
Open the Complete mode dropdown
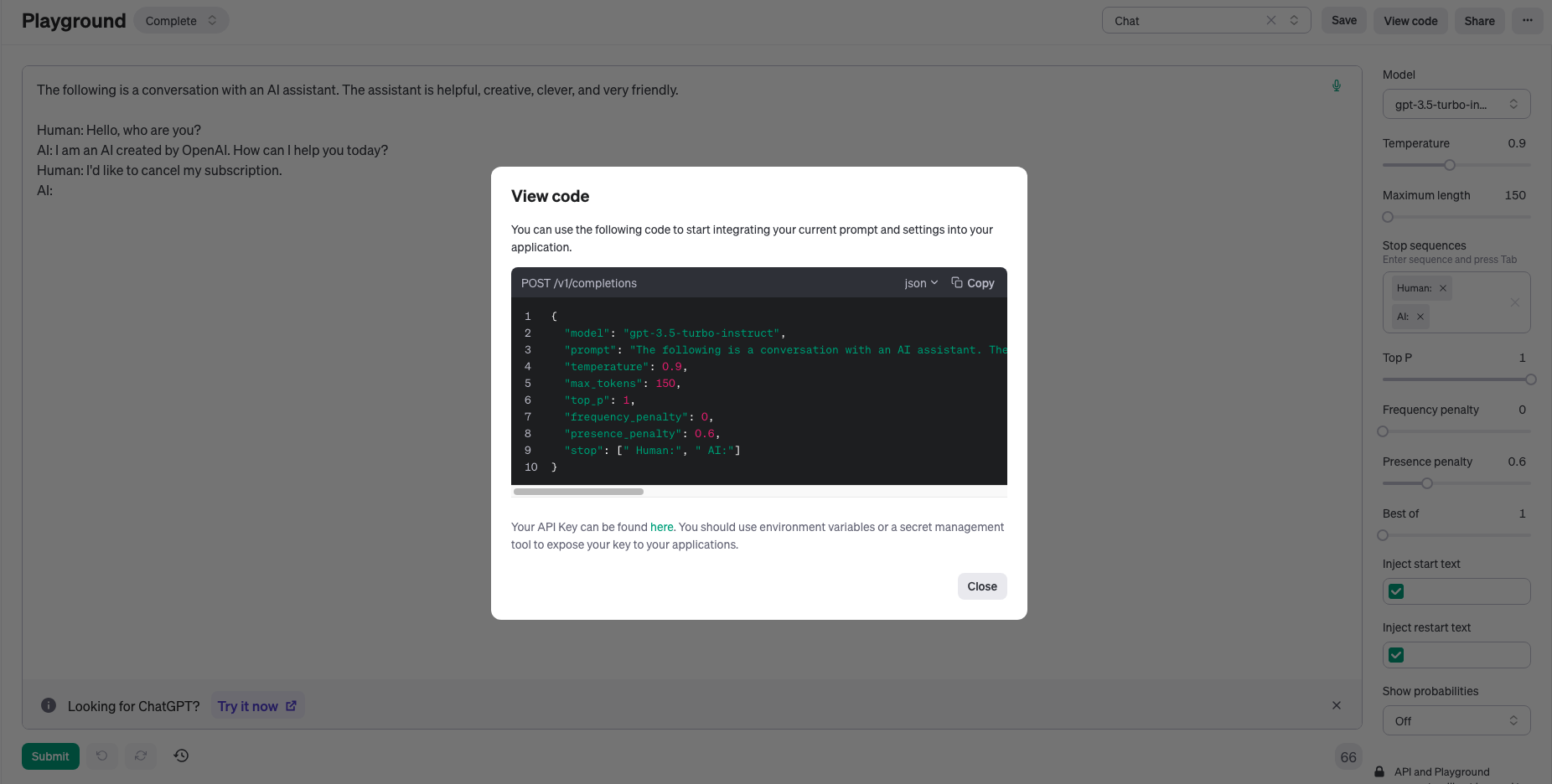coord(181,20)
